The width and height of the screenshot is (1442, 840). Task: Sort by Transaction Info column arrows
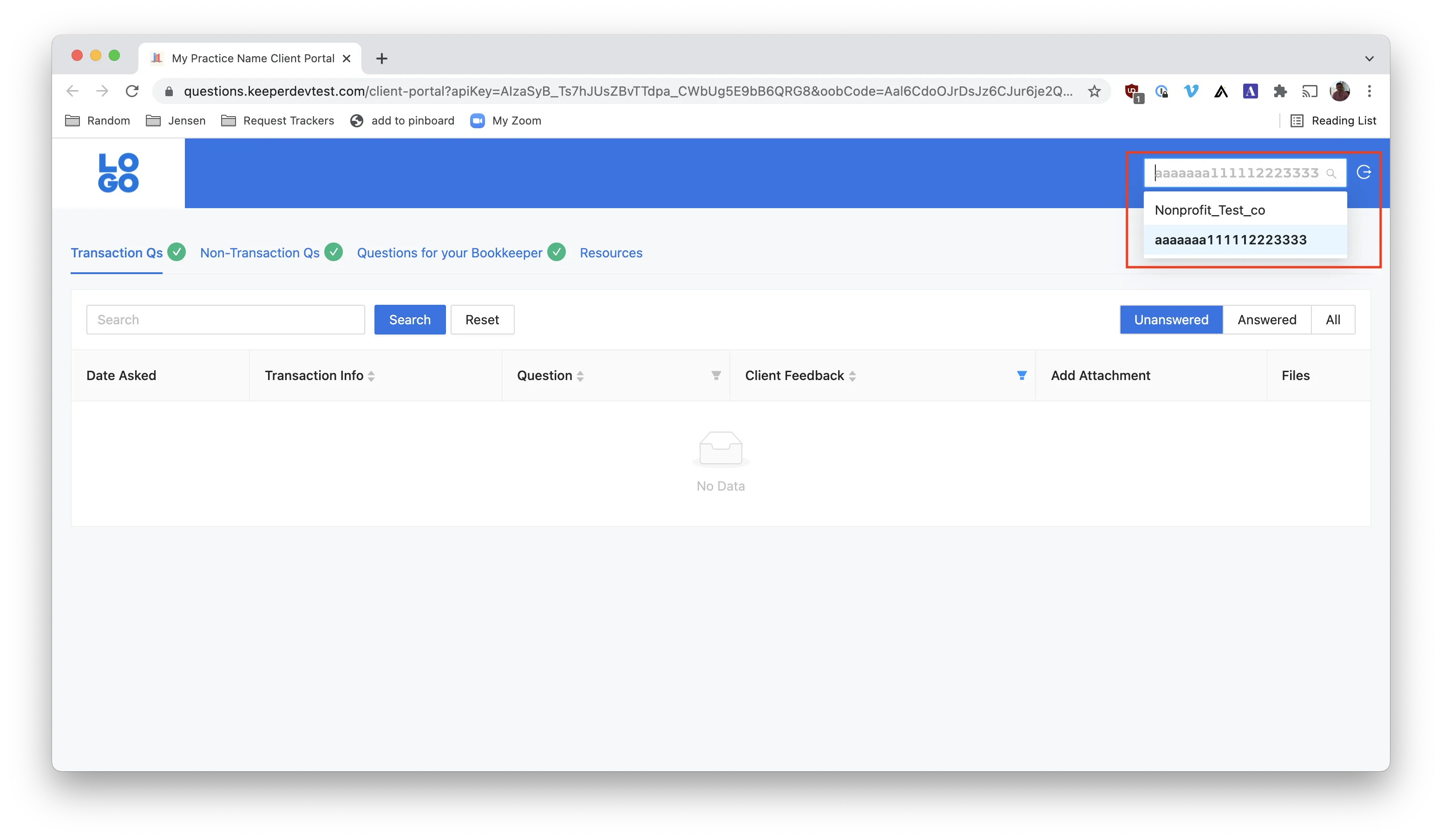click(x=371, y=376)
